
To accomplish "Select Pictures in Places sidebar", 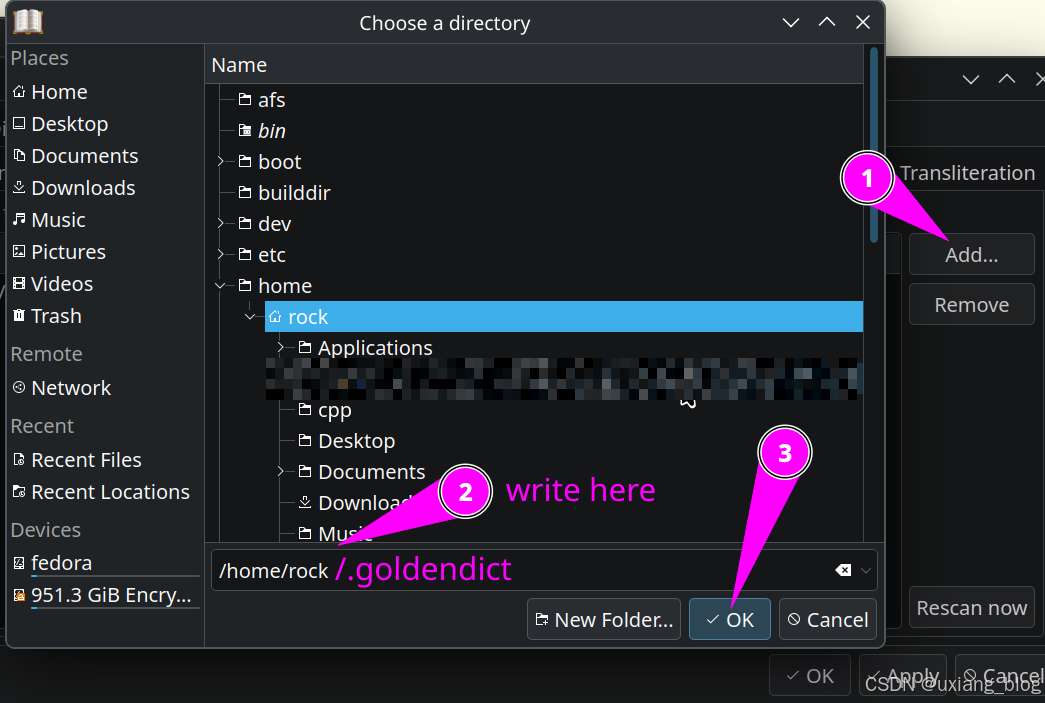I will 59,252.
